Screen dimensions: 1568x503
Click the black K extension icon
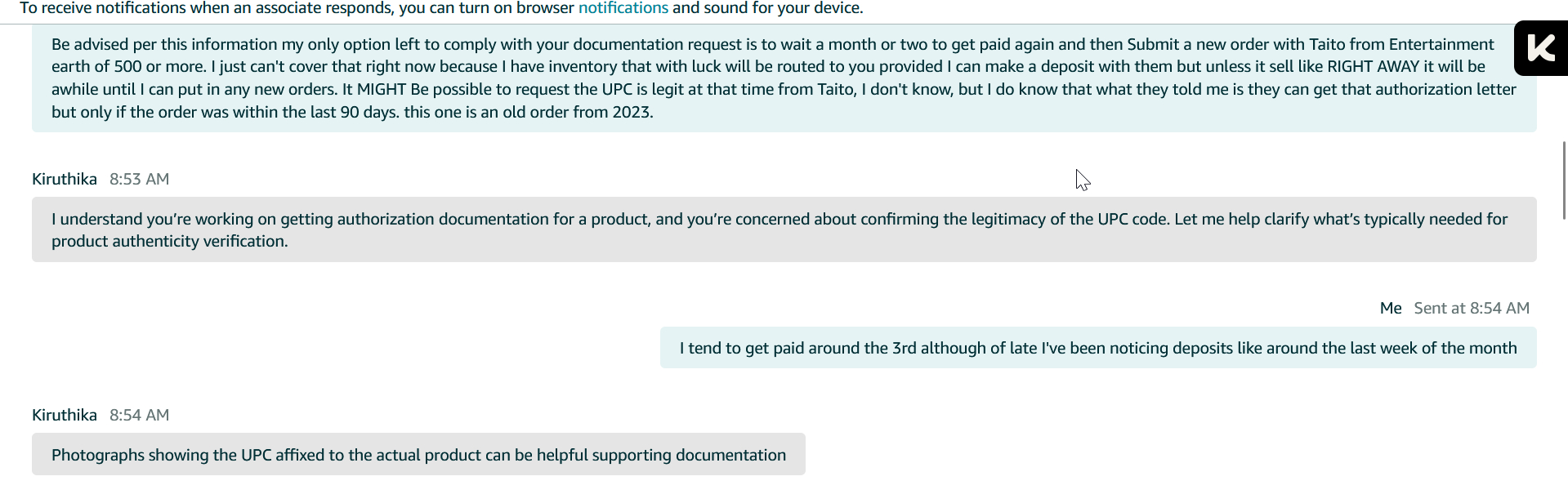1541,48
